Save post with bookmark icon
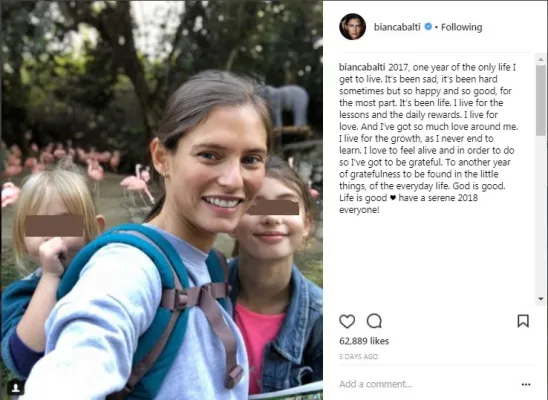This screenshot has height=400, width=548. tap(523, 321)
